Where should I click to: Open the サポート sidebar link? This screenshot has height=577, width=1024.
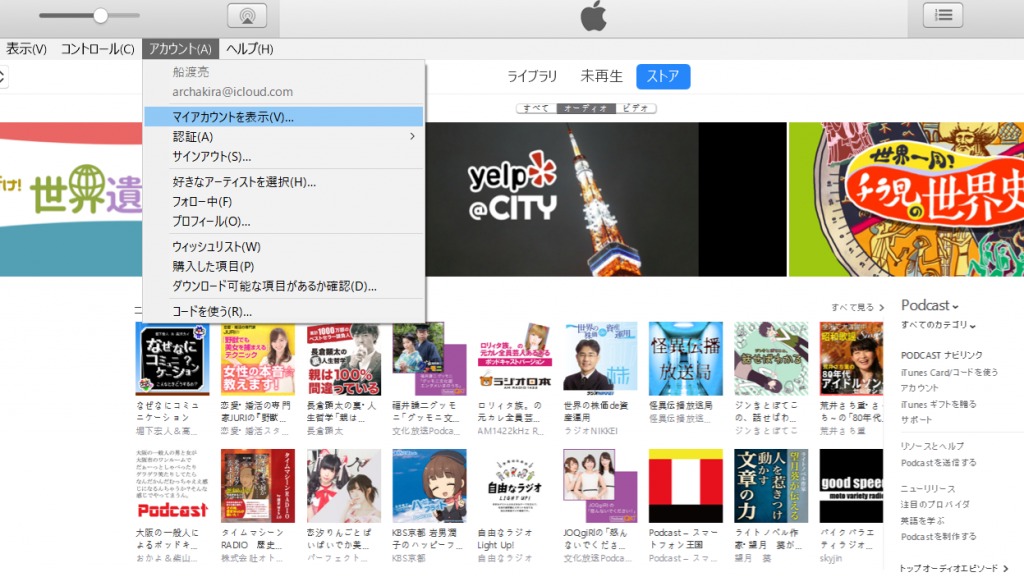(x=916, y=420)
